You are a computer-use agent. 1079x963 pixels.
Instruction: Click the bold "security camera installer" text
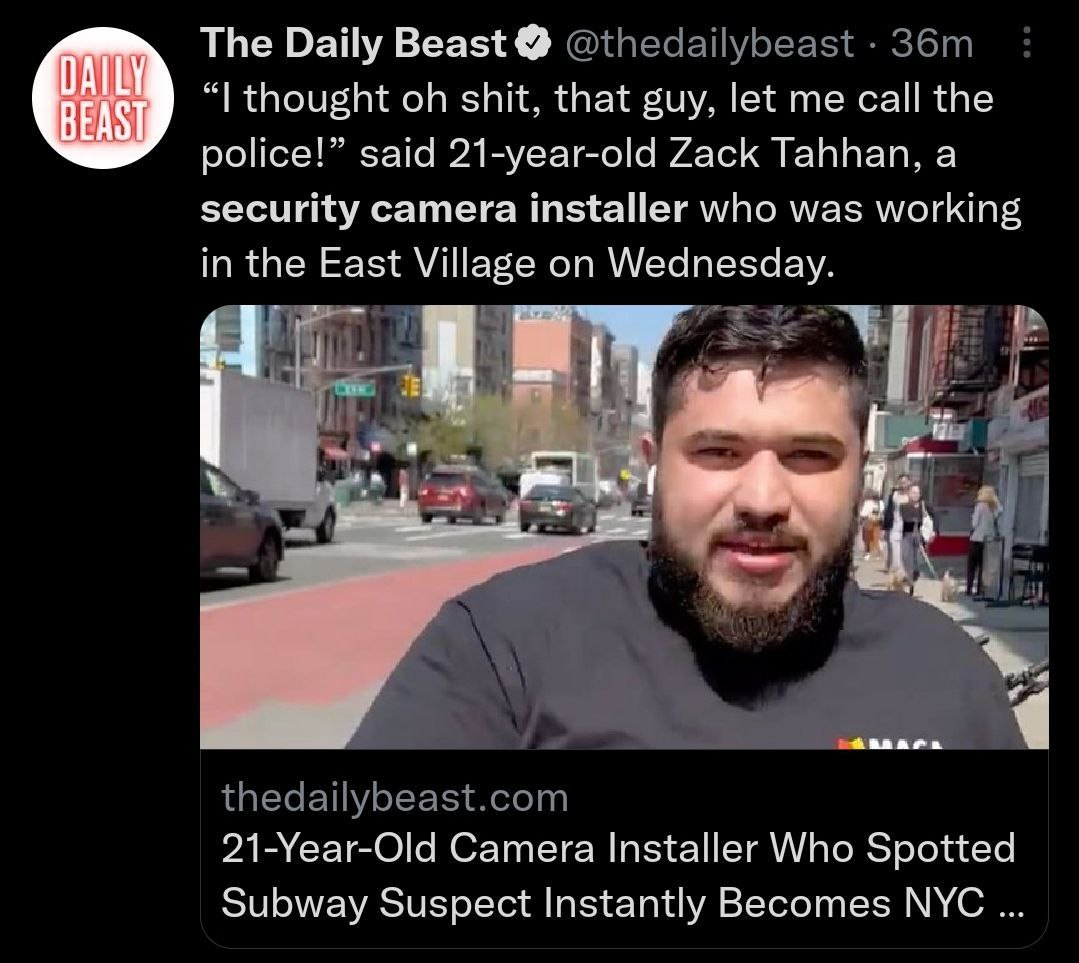pos(444,209)
